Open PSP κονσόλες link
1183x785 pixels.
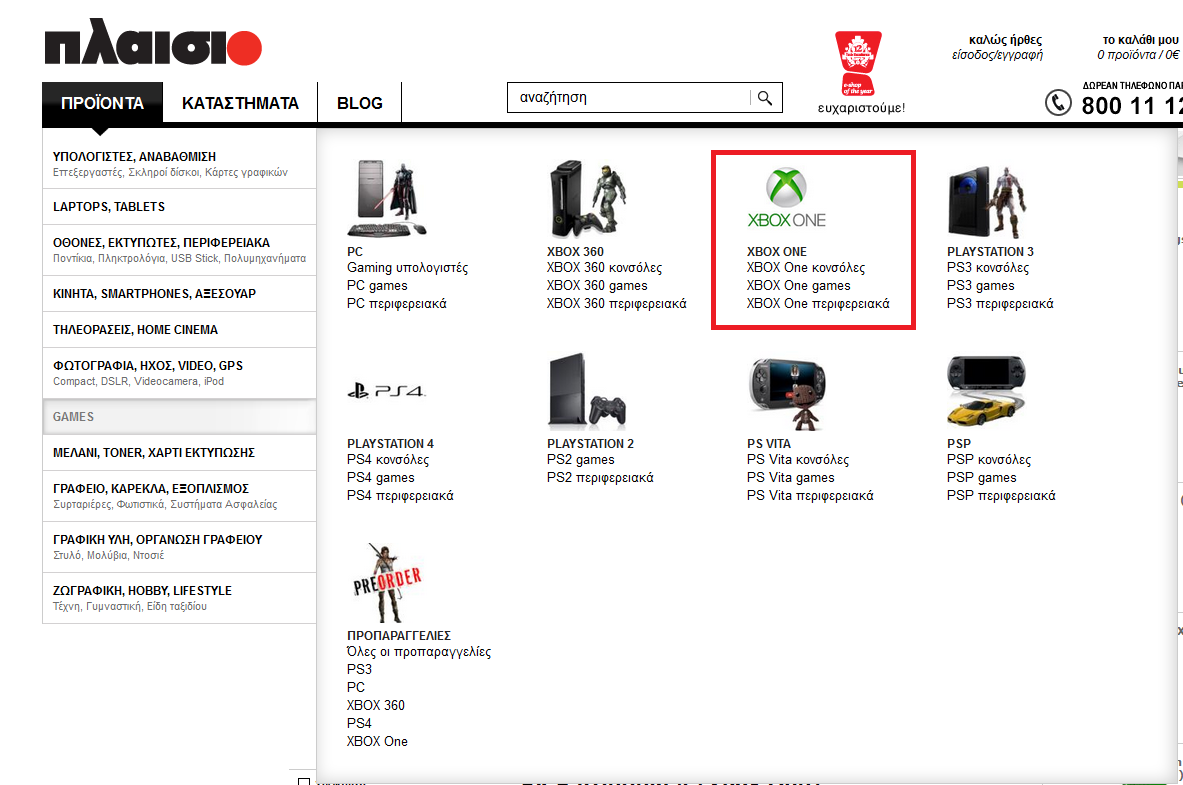tap(989, 460)
